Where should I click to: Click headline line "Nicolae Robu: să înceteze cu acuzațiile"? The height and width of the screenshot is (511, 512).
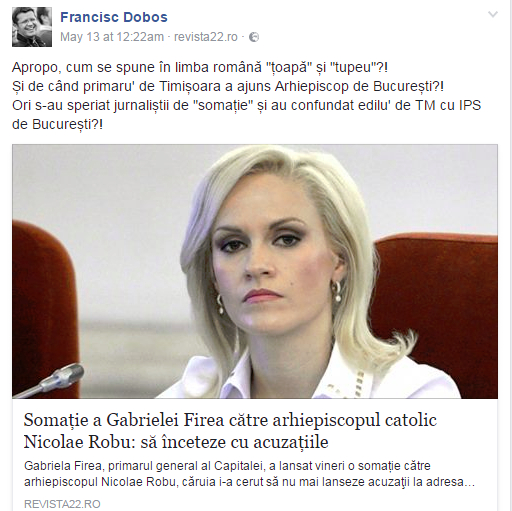[176, 442]
